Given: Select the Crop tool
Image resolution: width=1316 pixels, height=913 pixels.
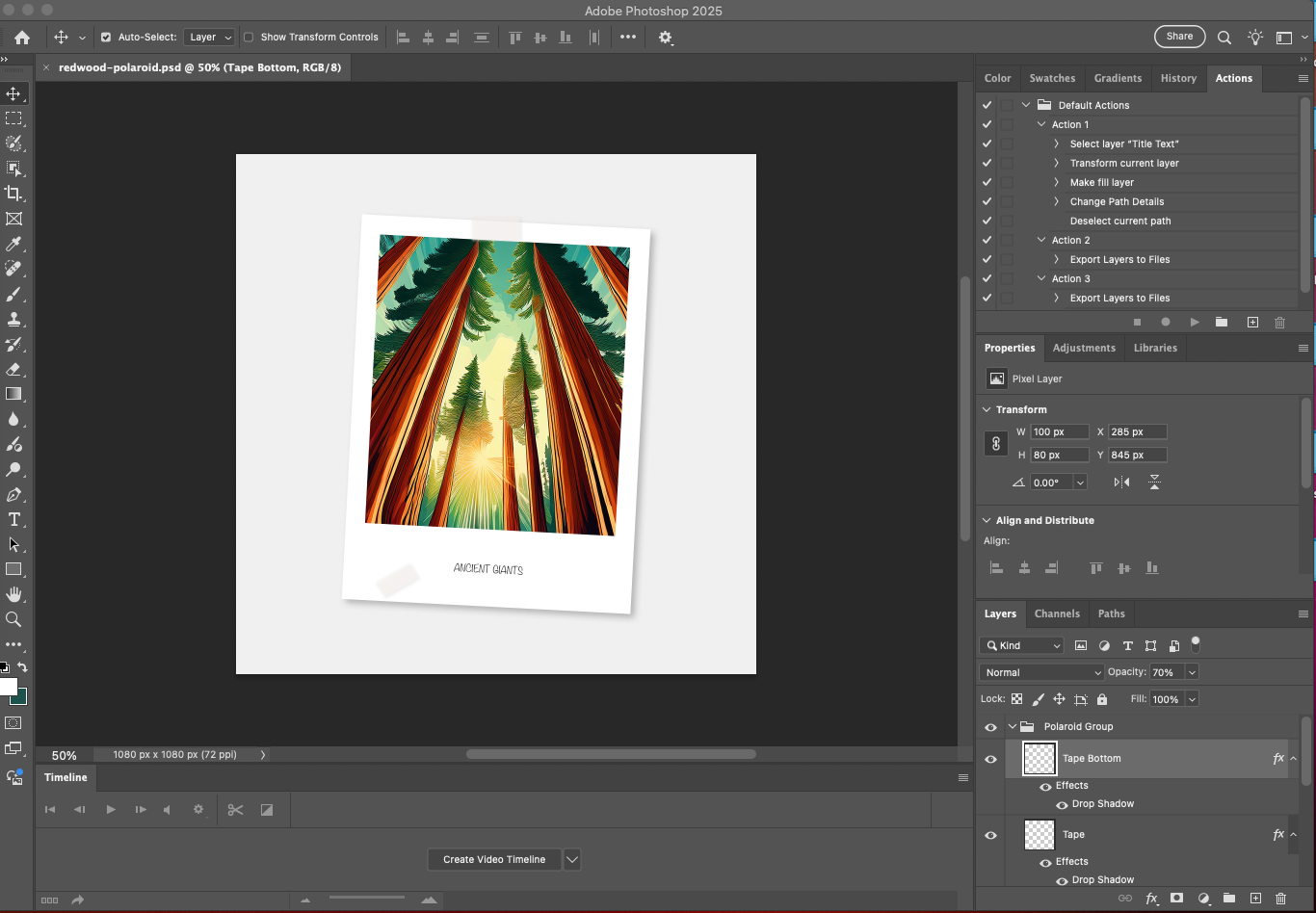Looking at the screenshot, I should pyautogui.click(x=13, y=194).
